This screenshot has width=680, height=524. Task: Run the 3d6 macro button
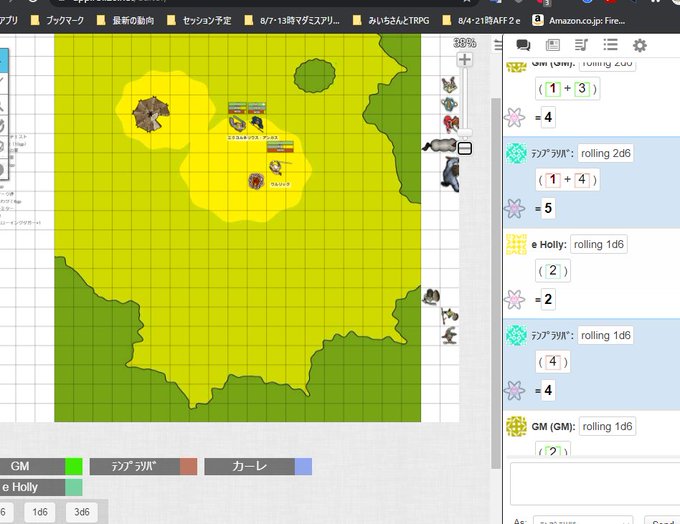click(x=82, y=512)
